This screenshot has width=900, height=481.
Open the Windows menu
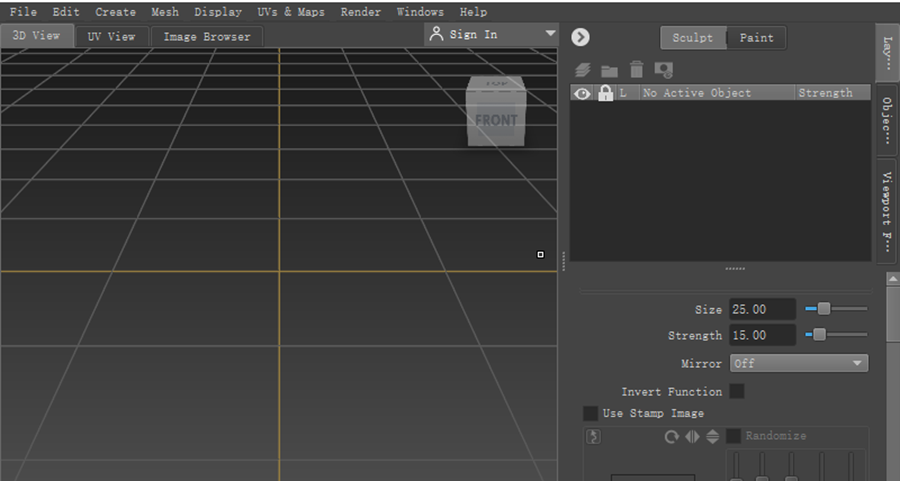(x=420, y=11)
